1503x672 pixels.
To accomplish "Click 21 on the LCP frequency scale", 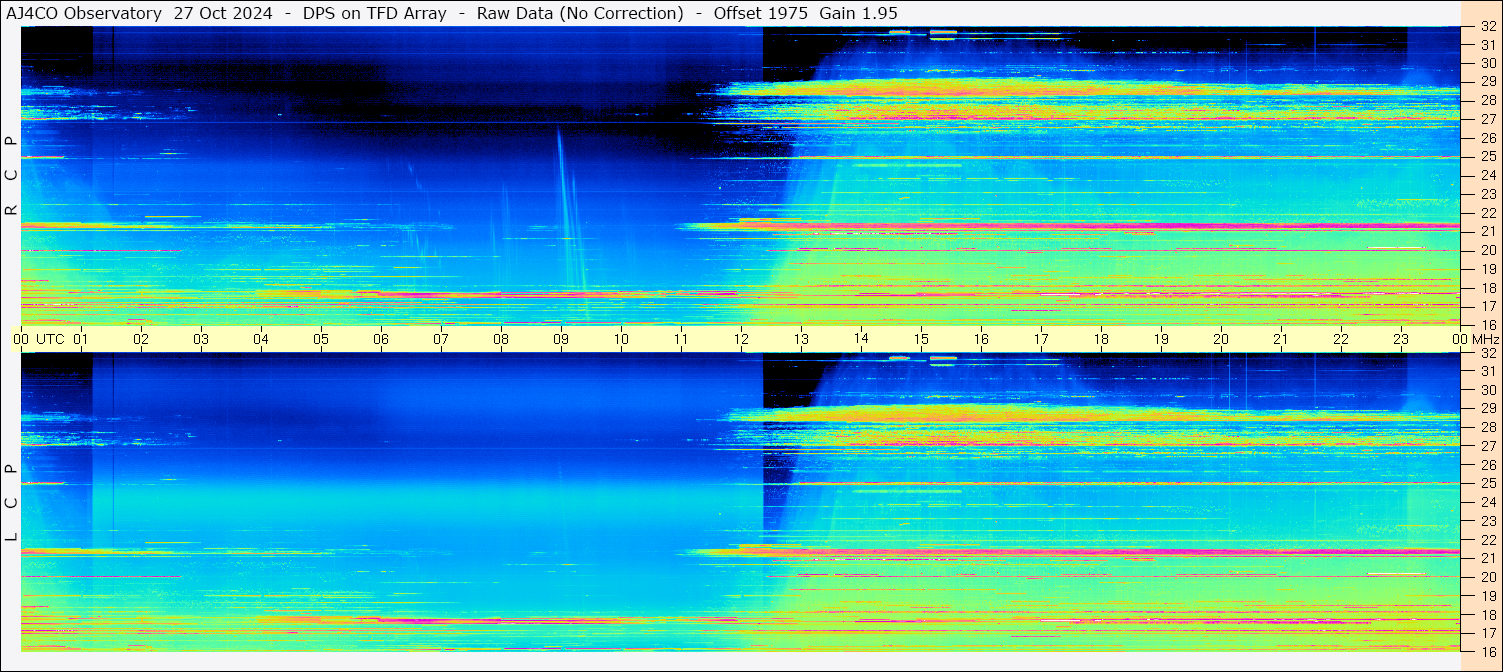I will coord(1488,558).
